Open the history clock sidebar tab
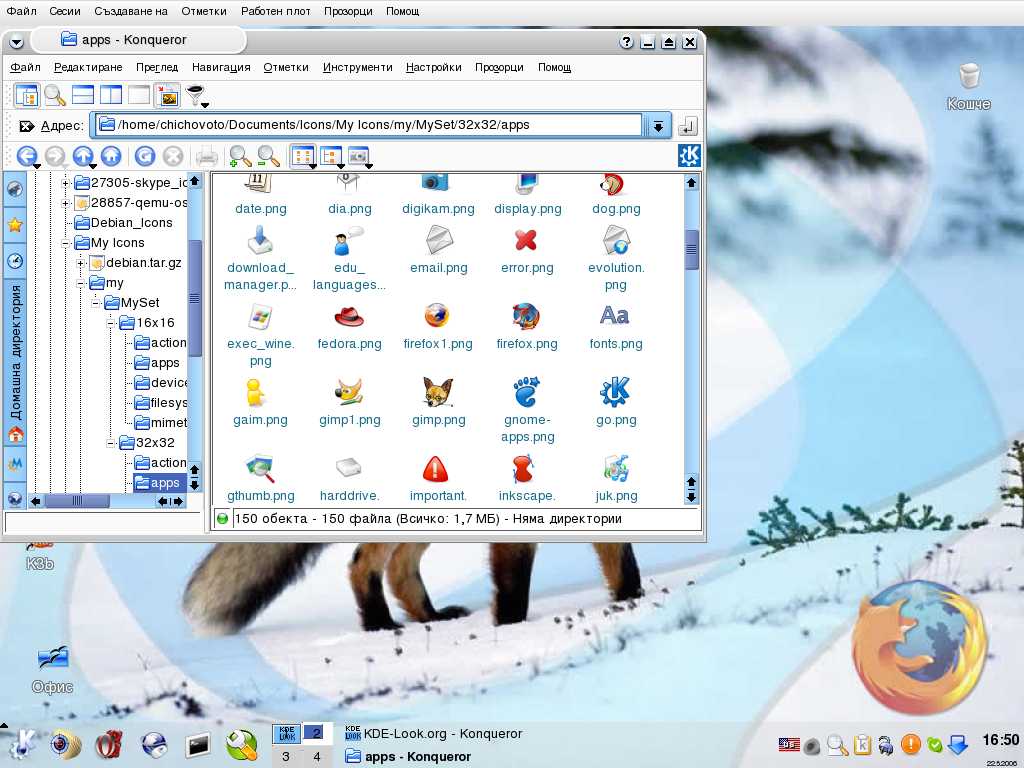The image size is (1024, 768). pyautogui.click(x=14, y=261)
